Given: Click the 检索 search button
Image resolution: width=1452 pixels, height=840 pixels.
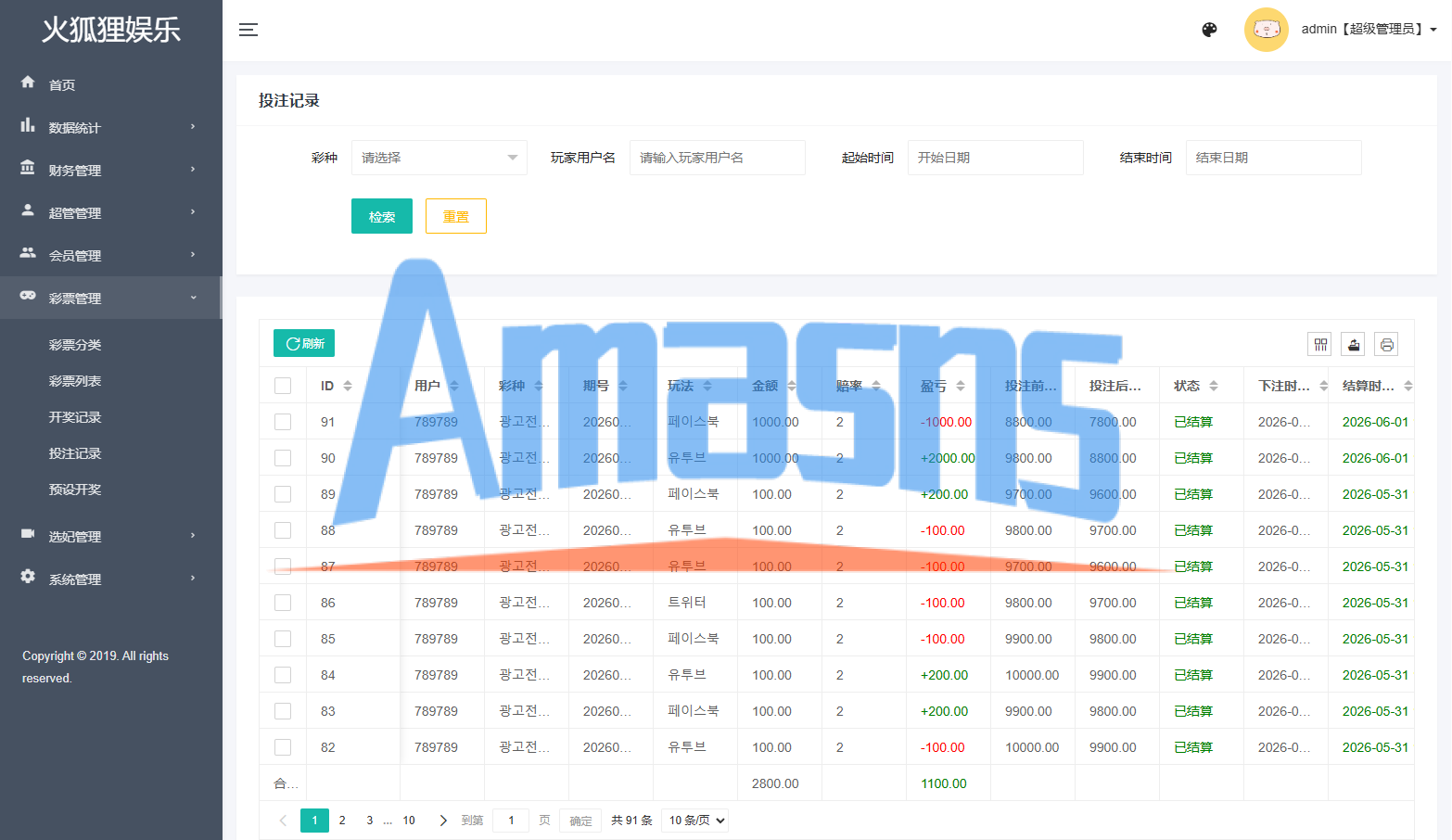Looking at the screenshot, I should point(382,216).
